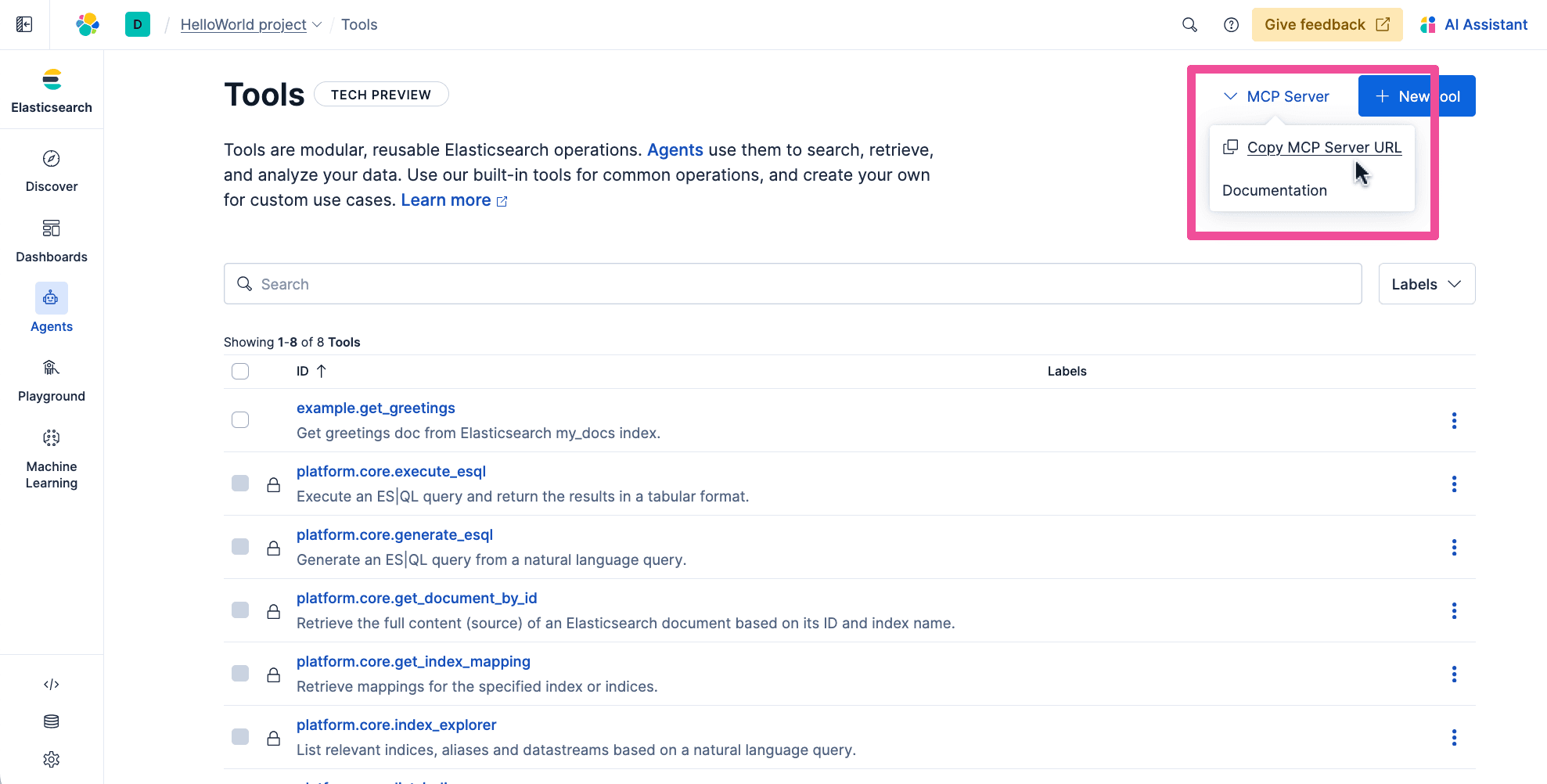
Task: Open Discover from the sidebar
Action: pyautogui.click(x=51, y=171)
